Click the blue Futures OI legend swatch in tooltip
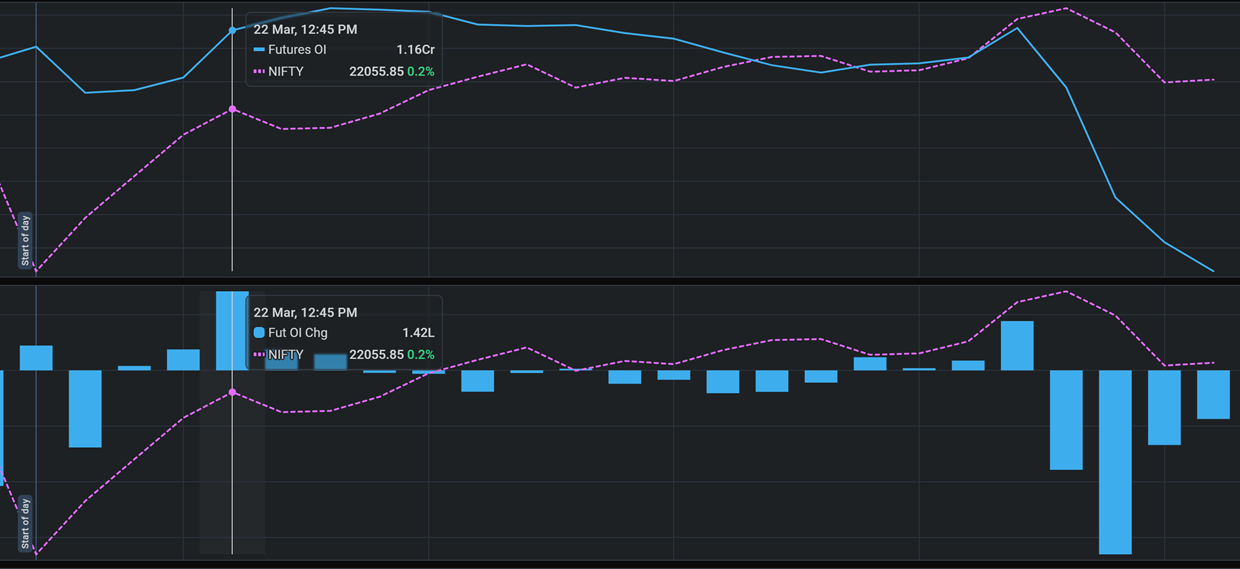This screenshot has height=569, width=1240. 259,49
